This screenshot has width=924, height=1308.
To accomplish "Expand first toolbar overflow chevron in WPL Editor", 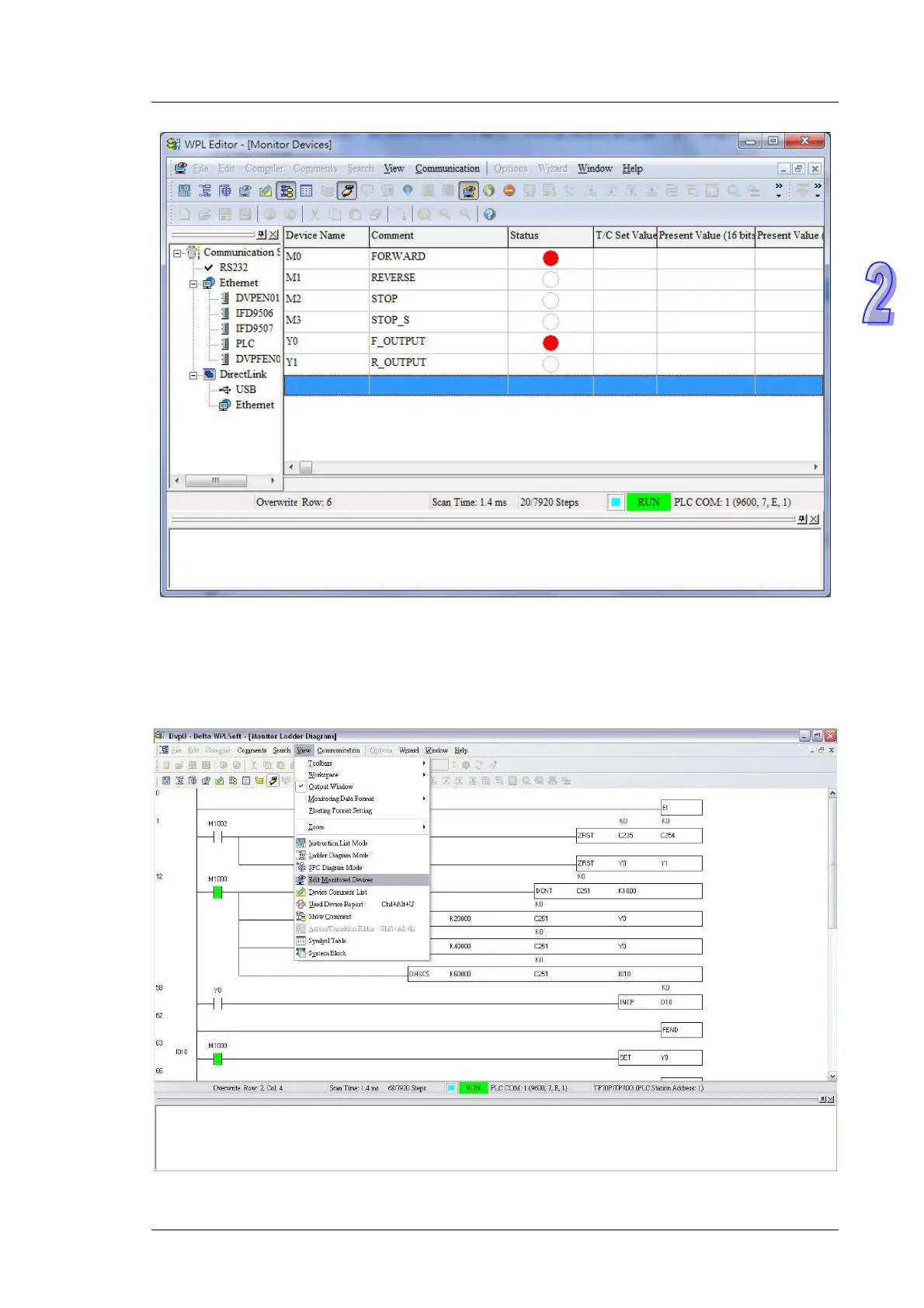I will (x=779, y=190).
